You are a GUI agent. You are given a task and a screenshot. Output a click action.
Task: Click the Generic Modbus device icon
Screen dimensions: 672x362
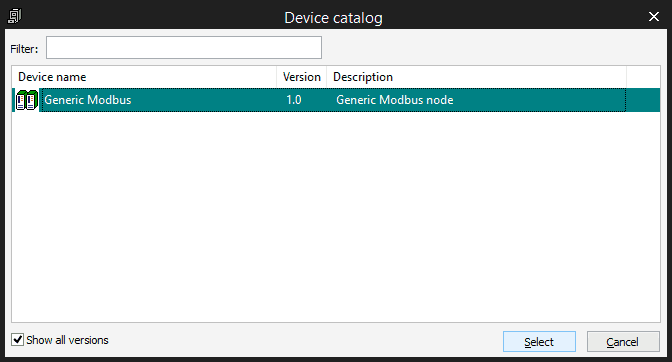[27, 100]
